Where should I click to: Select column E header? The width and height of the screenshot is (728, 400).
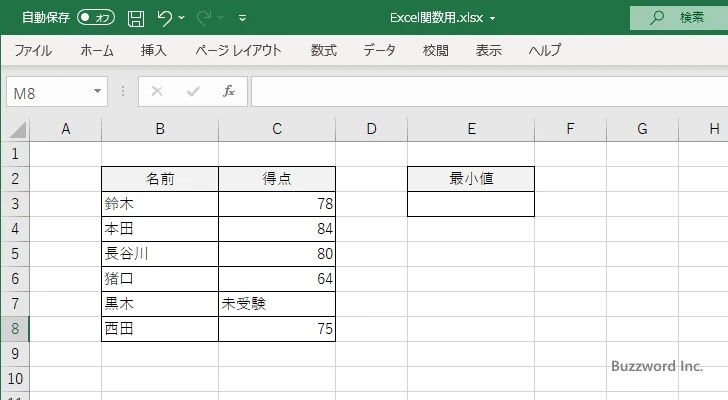[471, 129]
